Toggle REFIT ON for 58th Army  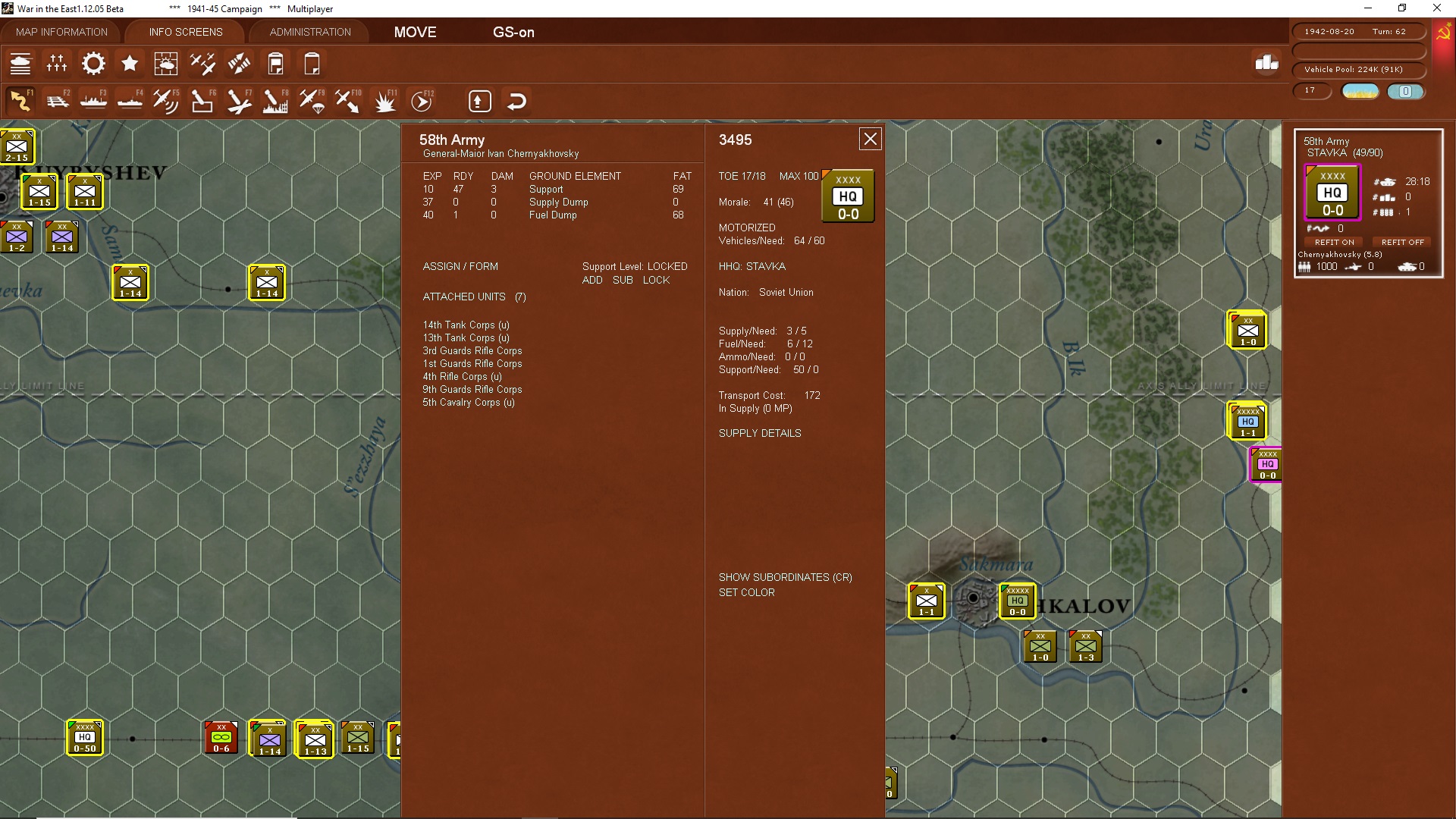click(1334, 242)
